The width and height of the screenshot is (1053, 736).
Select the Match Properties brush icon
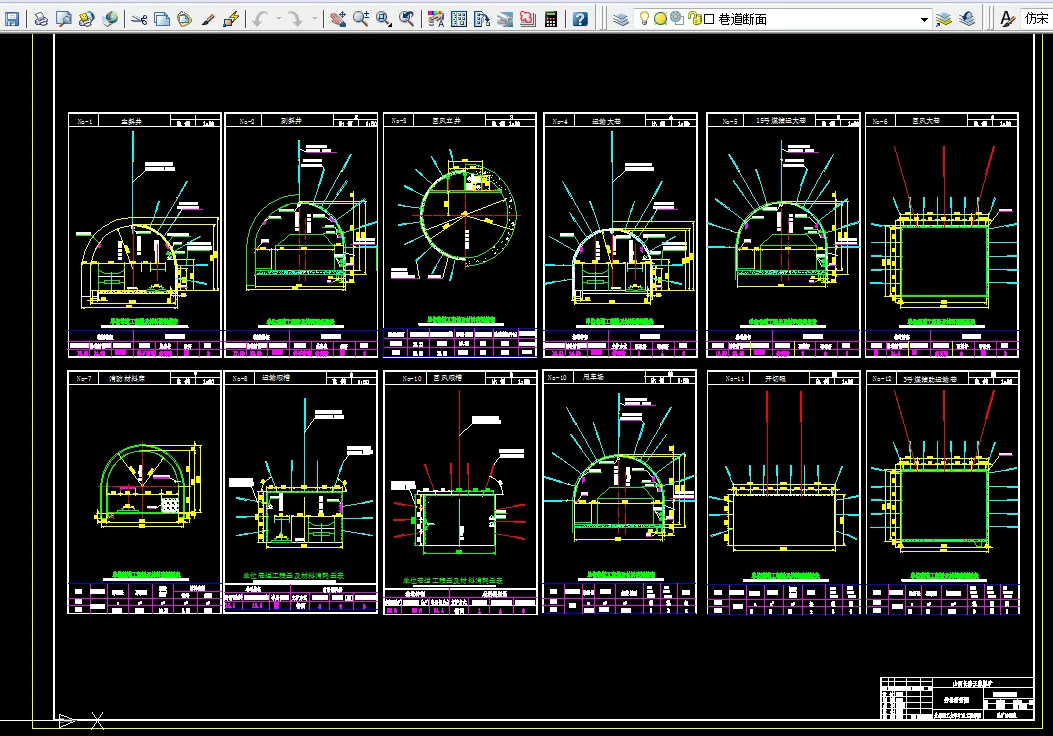(208, 19)
